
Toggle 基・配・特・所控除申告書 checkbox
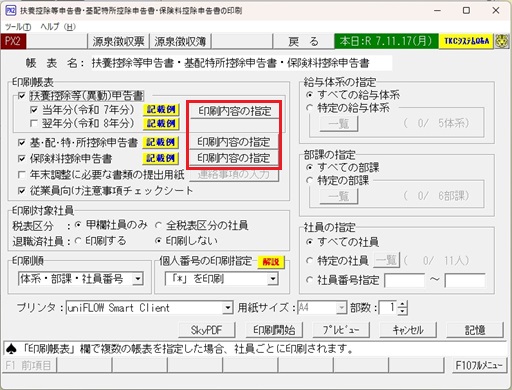pos(22,143)
